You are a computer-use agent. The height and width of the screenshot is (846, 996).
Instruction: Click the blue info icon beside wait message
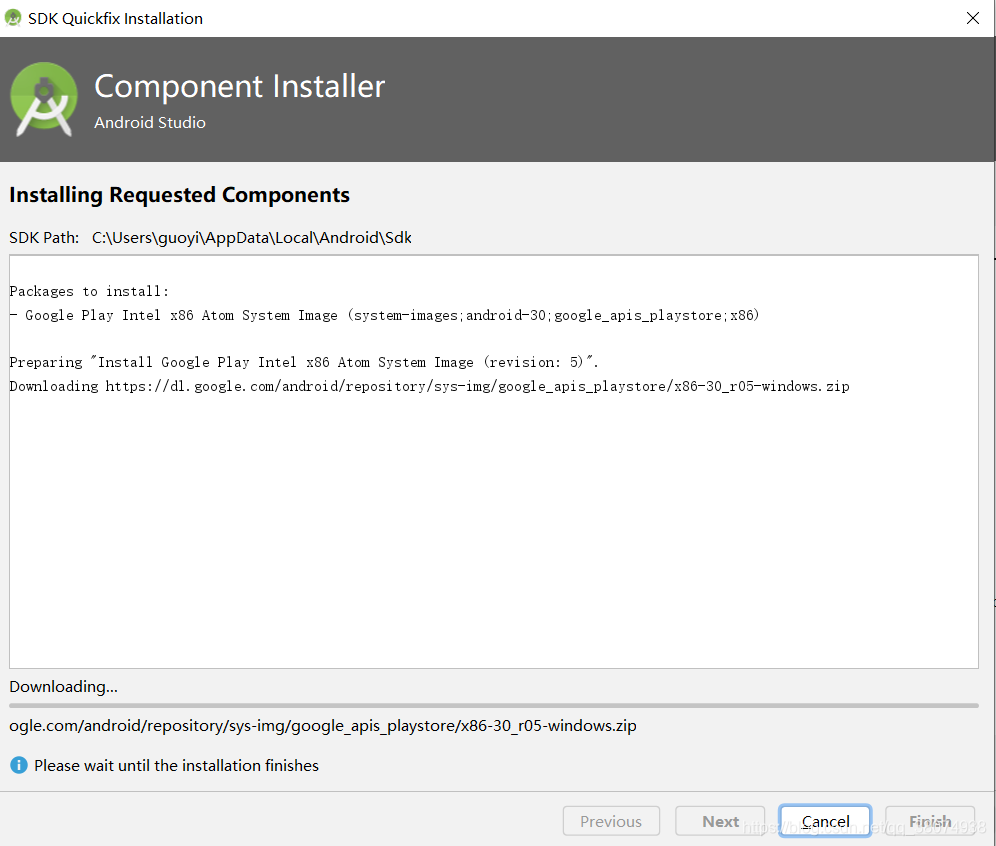[18, 765]
